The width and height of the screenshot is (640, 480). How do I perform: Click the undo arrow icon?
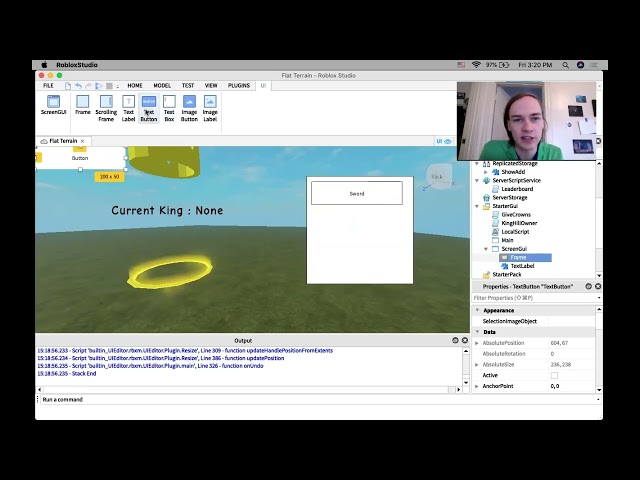pos(78,86)
